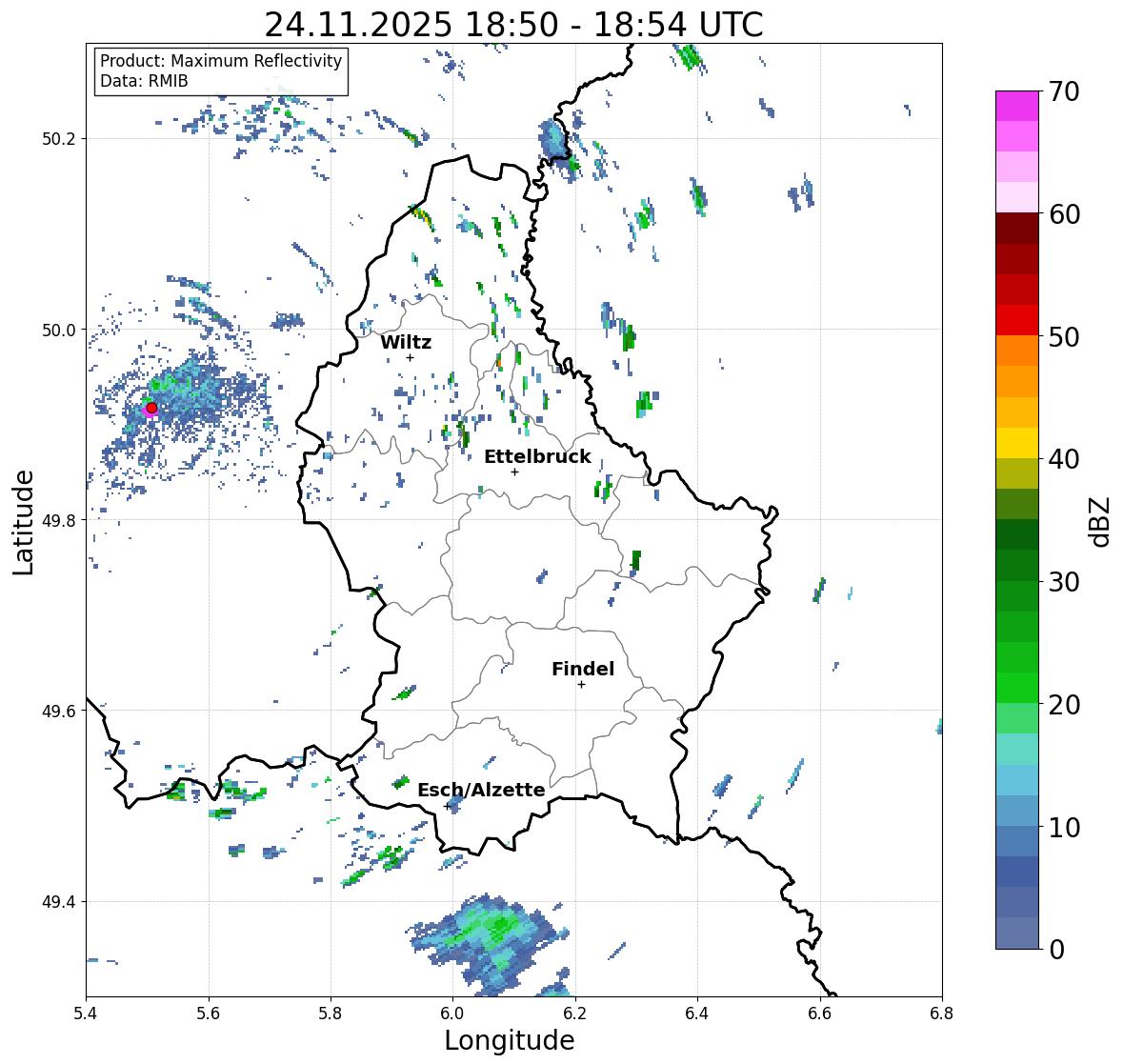Viewport: 1123px width, 1064px height.
Task: Click the dark red colorbar segment below 60
Action: (x=1017, y=229)
